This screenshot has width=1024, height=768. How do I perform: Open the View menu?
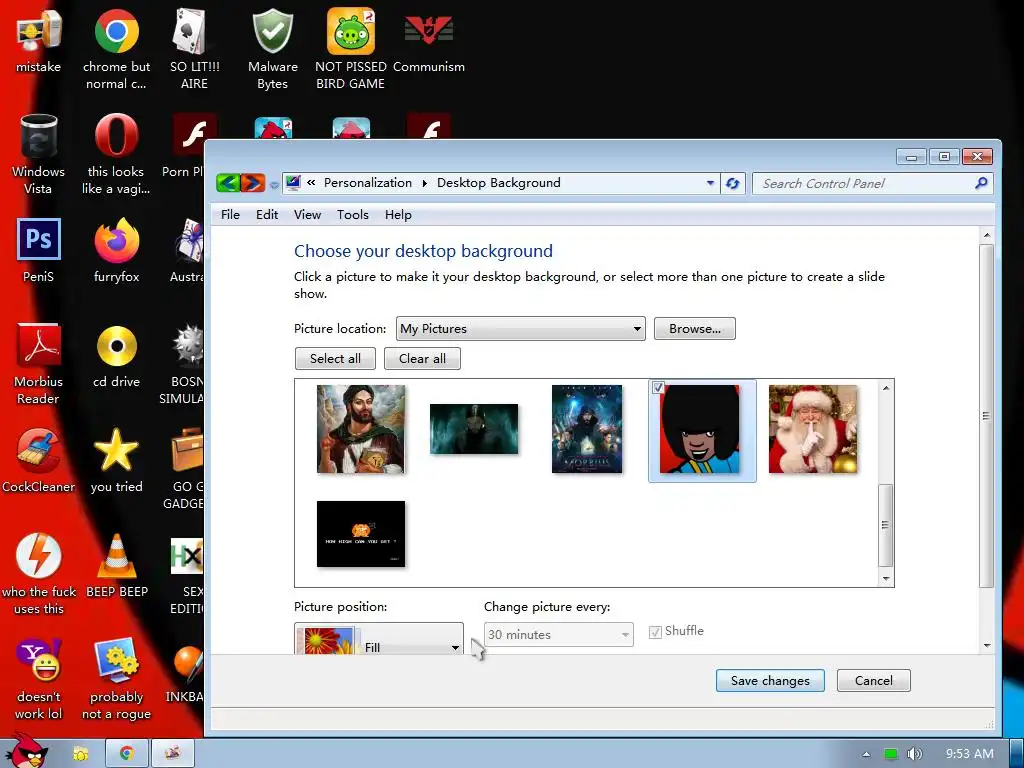[307, 215]
